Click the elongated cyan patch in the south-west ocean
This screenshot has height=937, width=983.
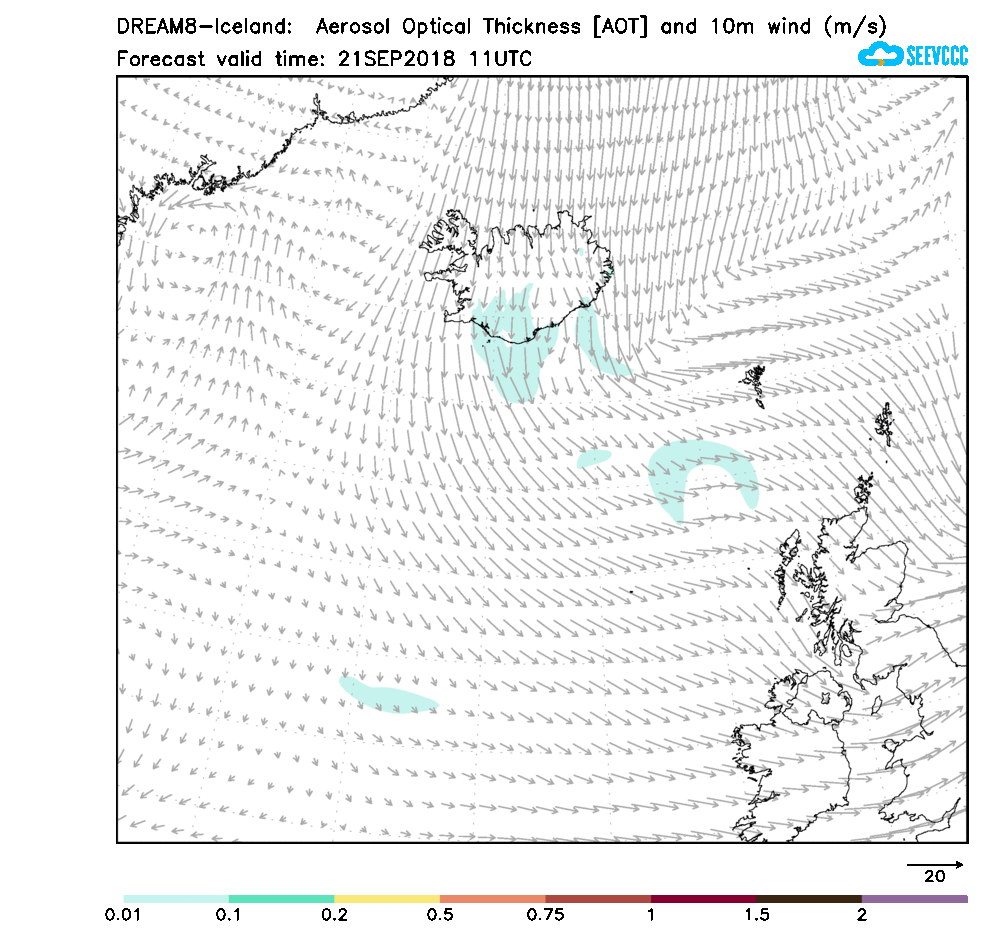click(388, 696)
